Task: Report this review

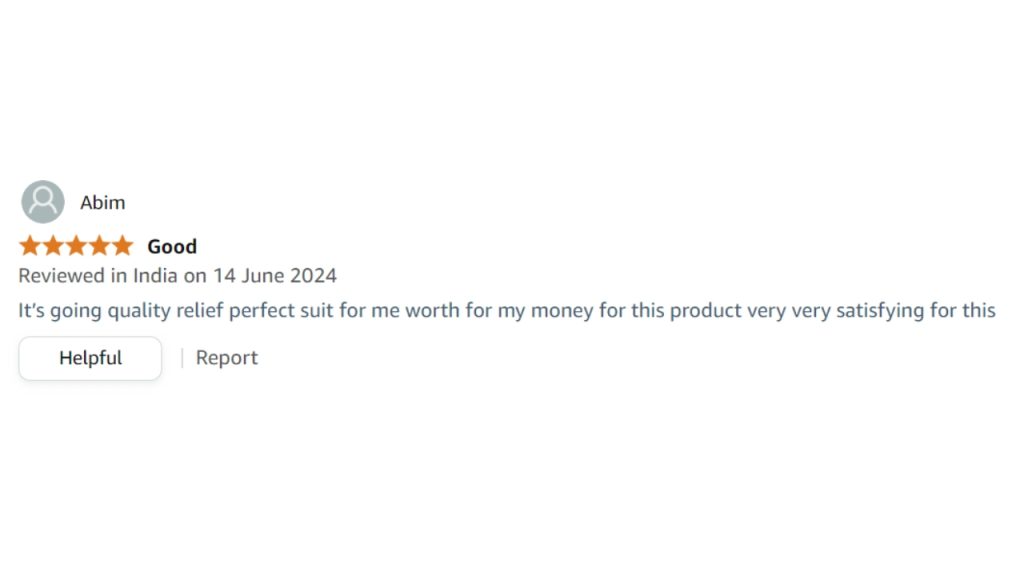Action: [x=227, y=358]
